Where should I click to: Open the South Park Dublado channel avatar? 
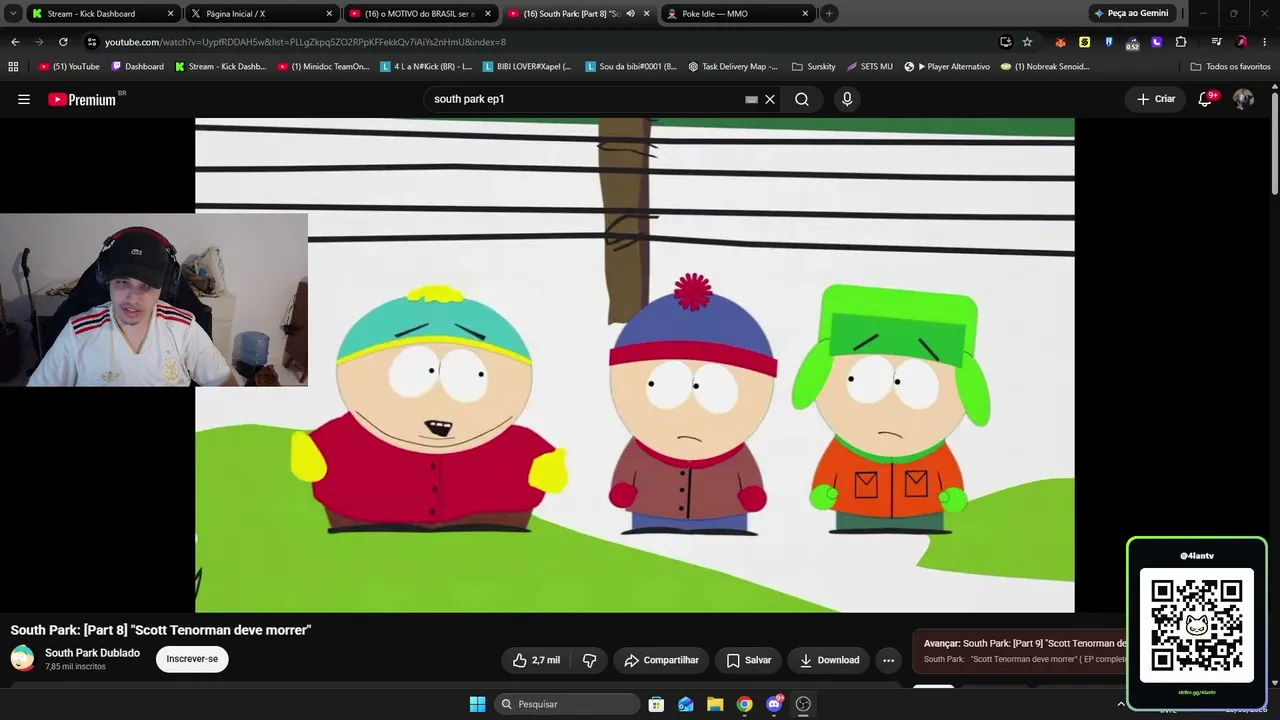click(x=22, y=658)
